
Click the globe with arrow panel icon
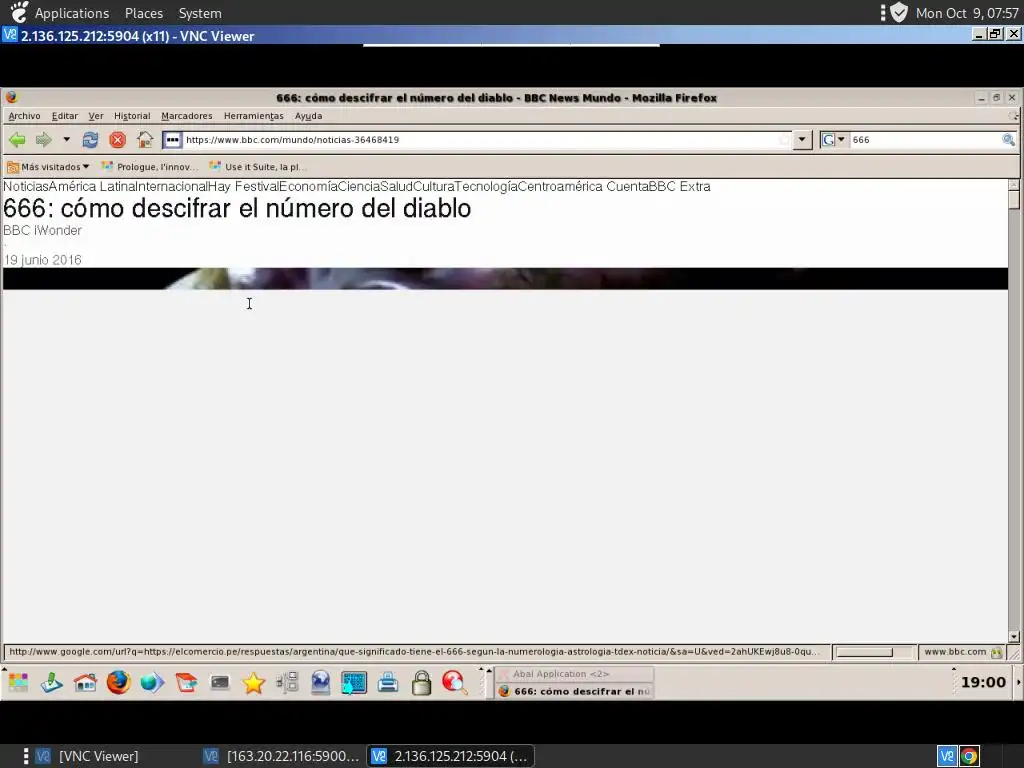tap(152, 682)
